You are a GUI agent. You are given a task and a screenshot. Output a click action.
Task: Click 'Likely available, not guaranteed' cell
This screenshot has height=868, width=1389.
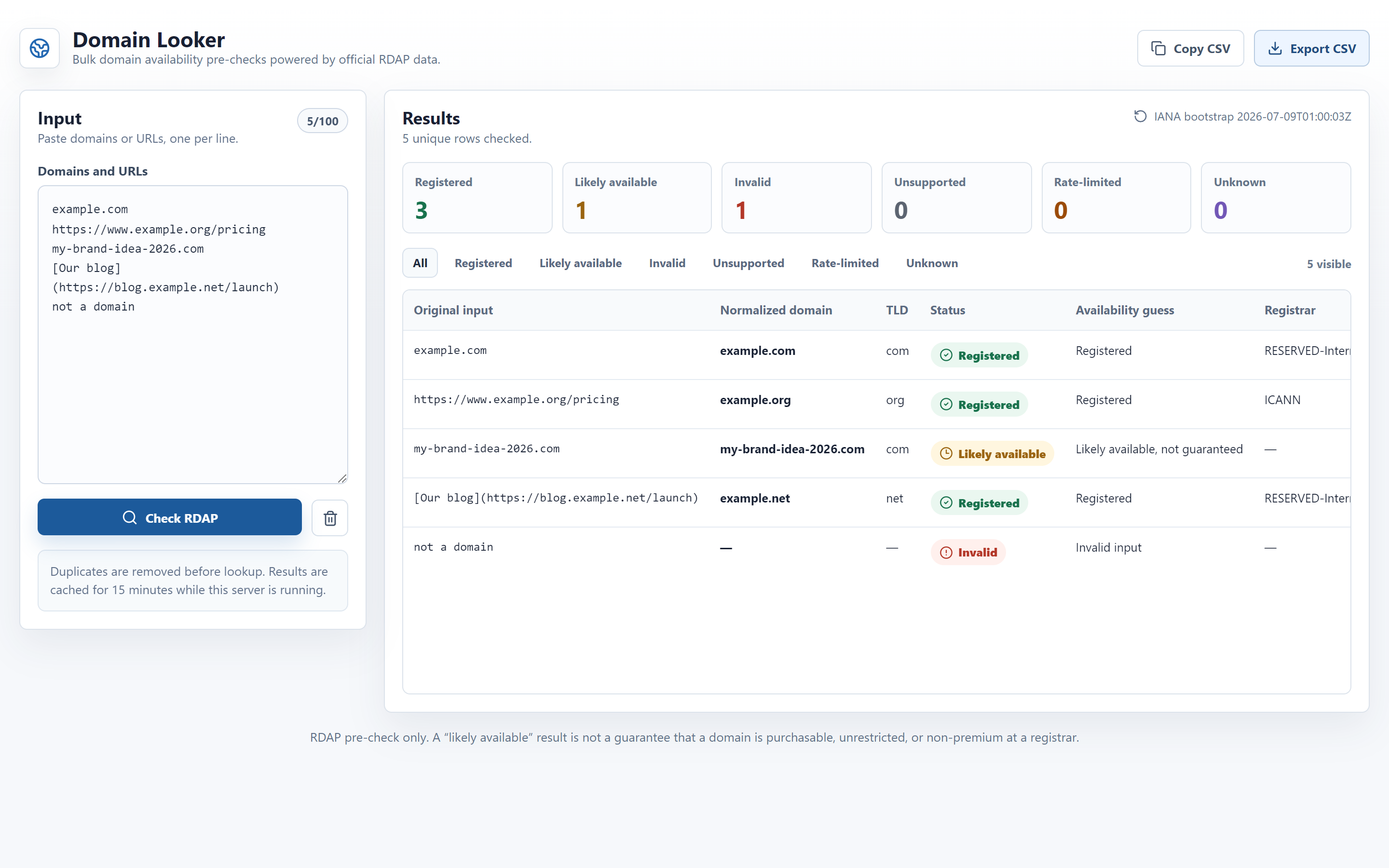[x=1159, y=449]
